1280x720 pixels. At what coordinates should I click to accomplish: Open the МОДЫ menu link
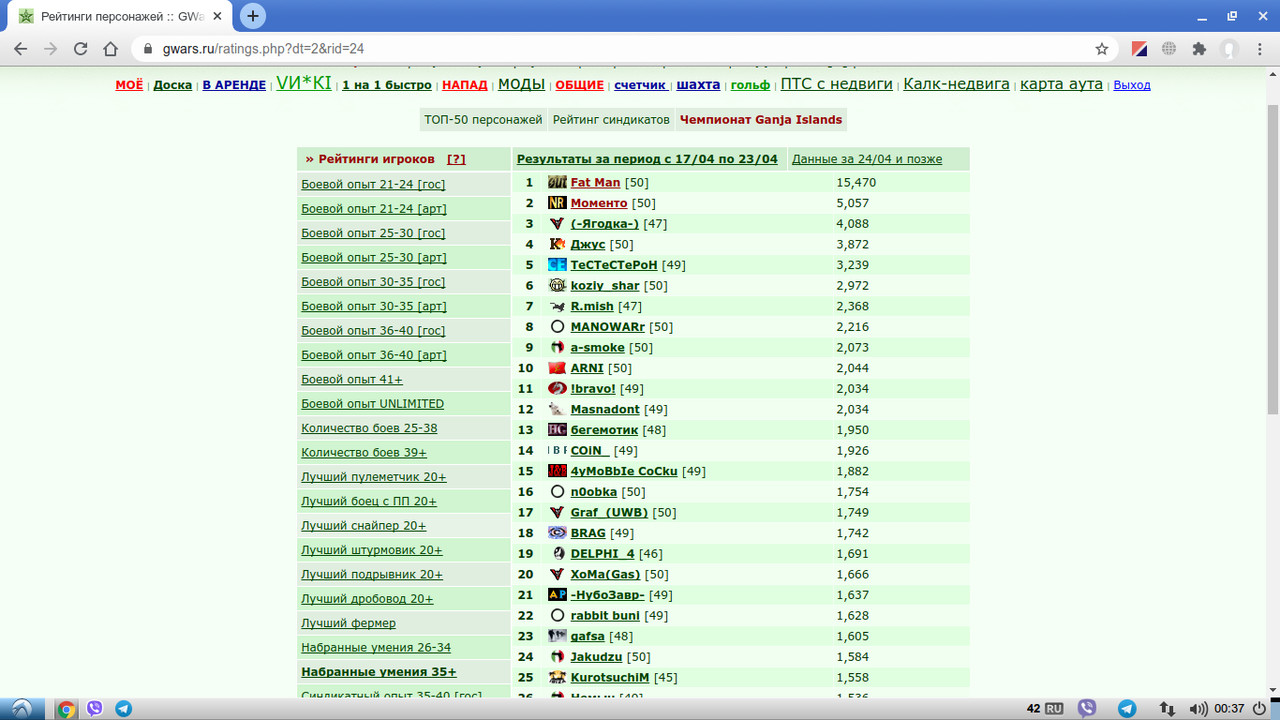click(x=521, y=84)
